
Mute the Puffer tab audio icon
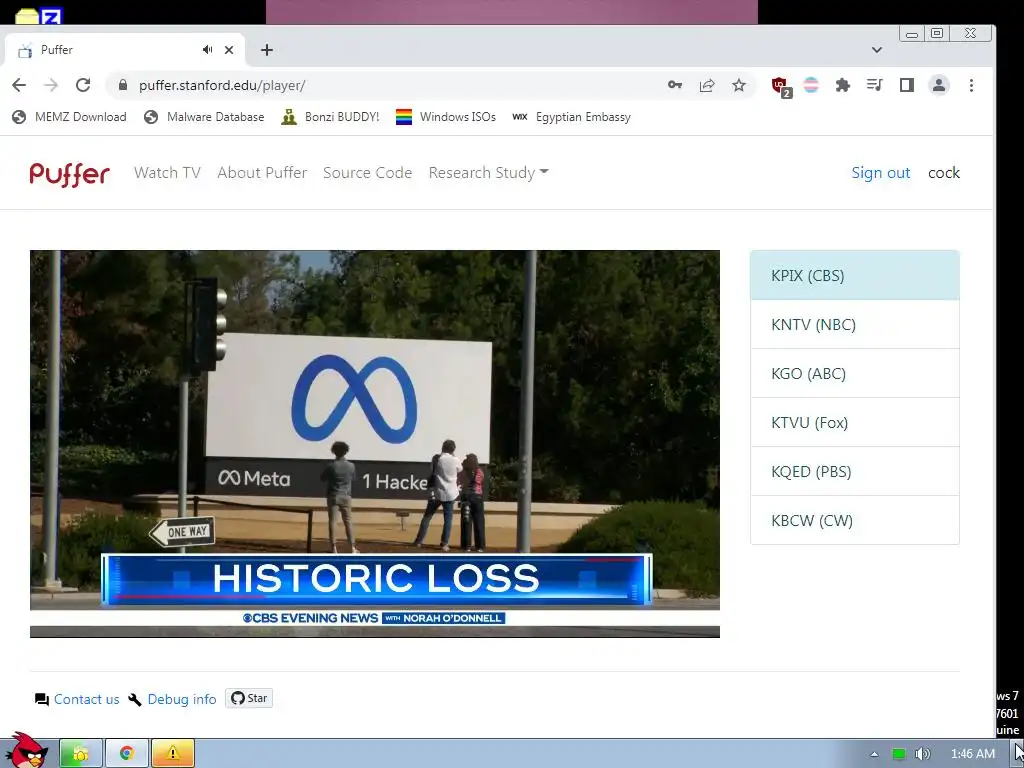[x=207, y=50]
